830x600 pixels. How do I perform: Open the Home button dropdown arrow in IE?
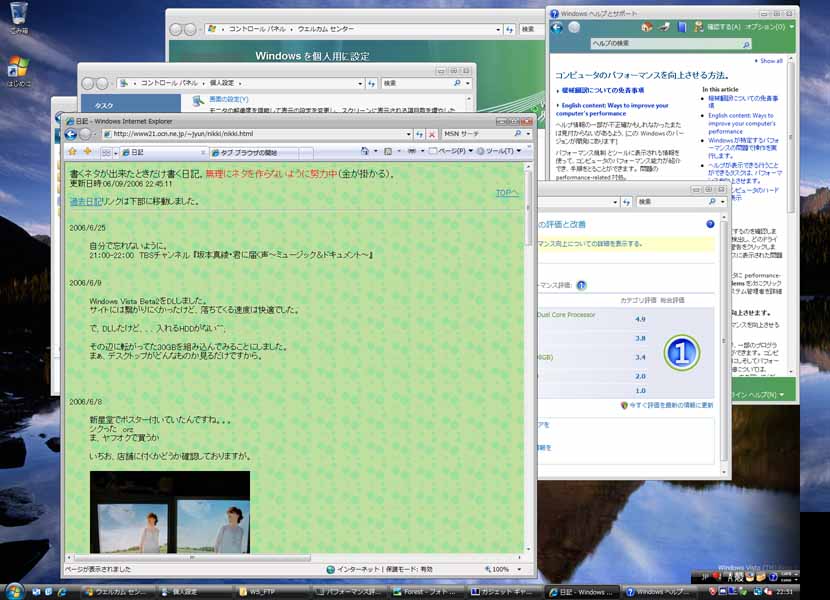coord(375,151)
